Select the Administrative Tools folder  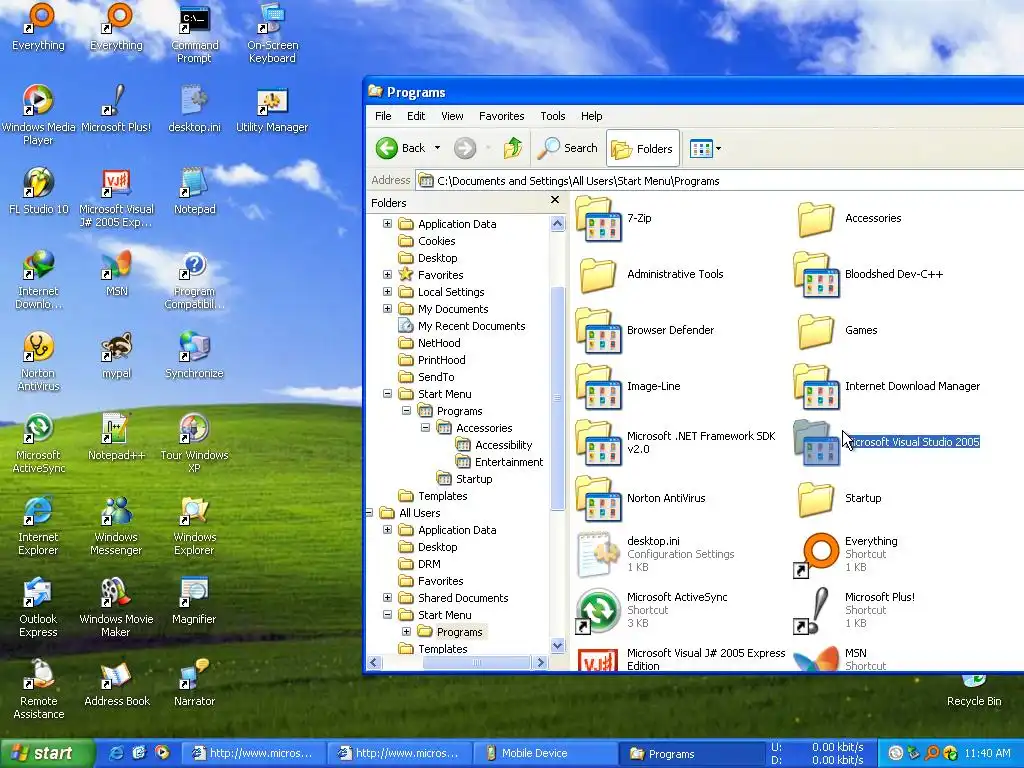pyautogui.click(x=650, y=274)
